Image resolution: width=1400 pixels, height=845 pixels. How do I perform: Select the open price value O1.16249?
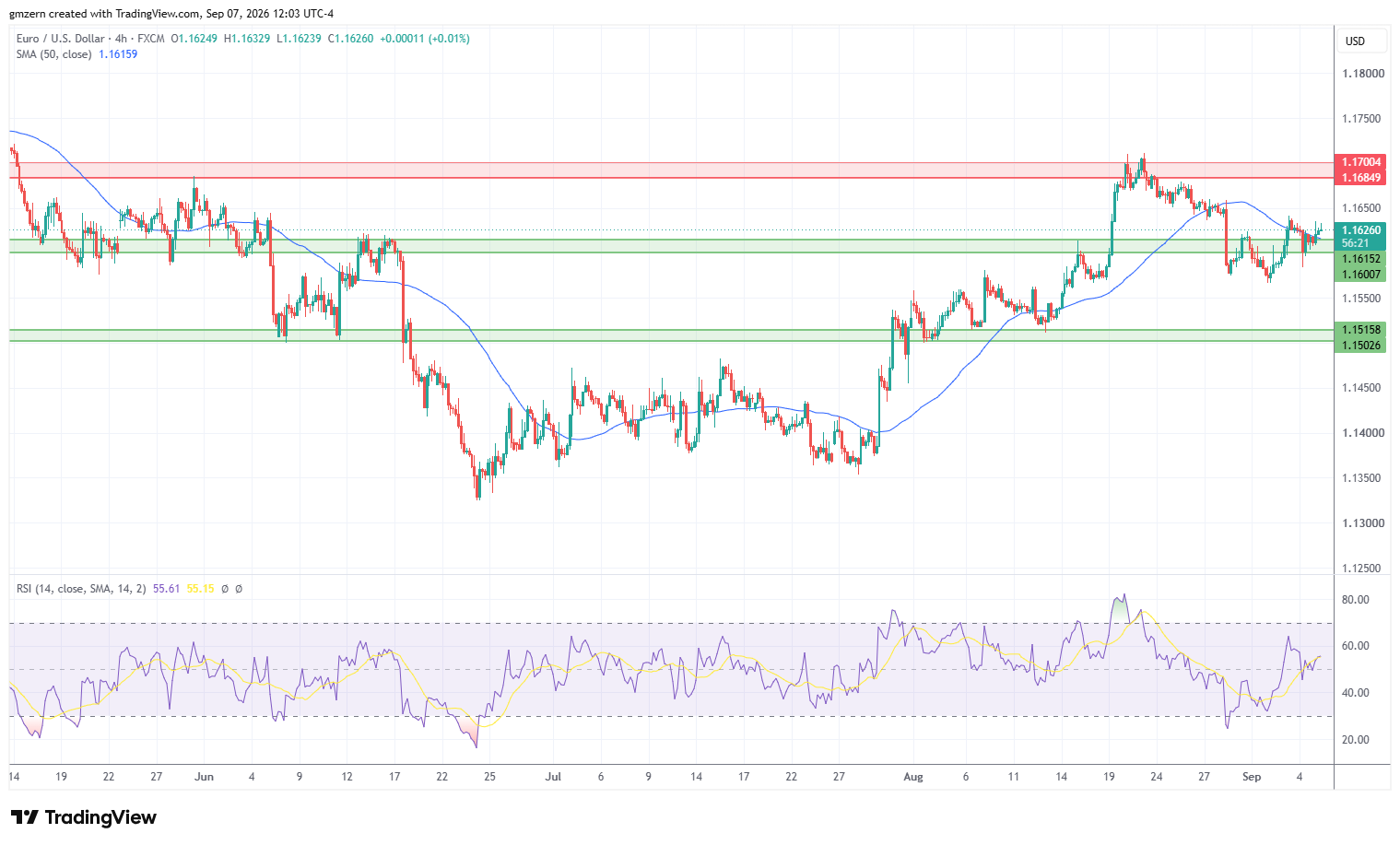point(195,39)
